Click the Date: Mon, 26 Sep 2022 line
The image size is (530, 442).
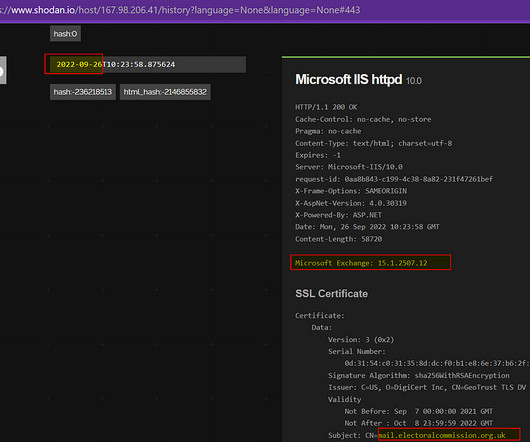(x=367, y=227)
